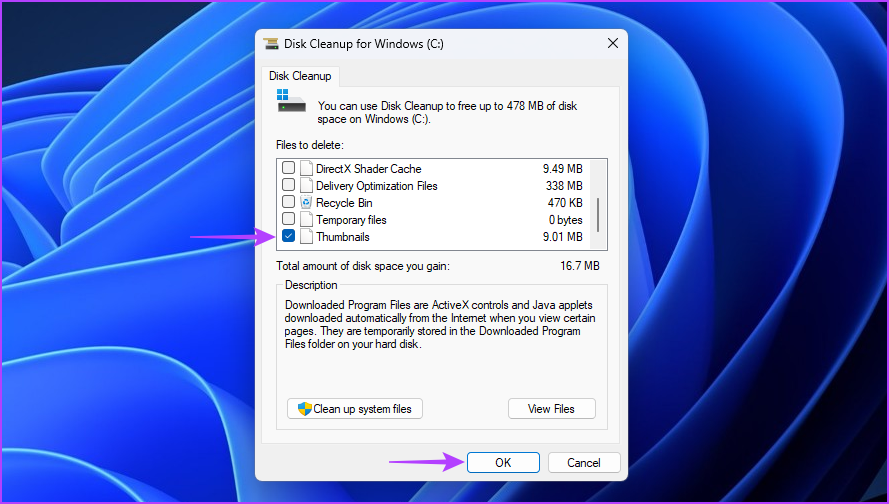Click the Disk Cleanup for Windows (C:) title

364,44
